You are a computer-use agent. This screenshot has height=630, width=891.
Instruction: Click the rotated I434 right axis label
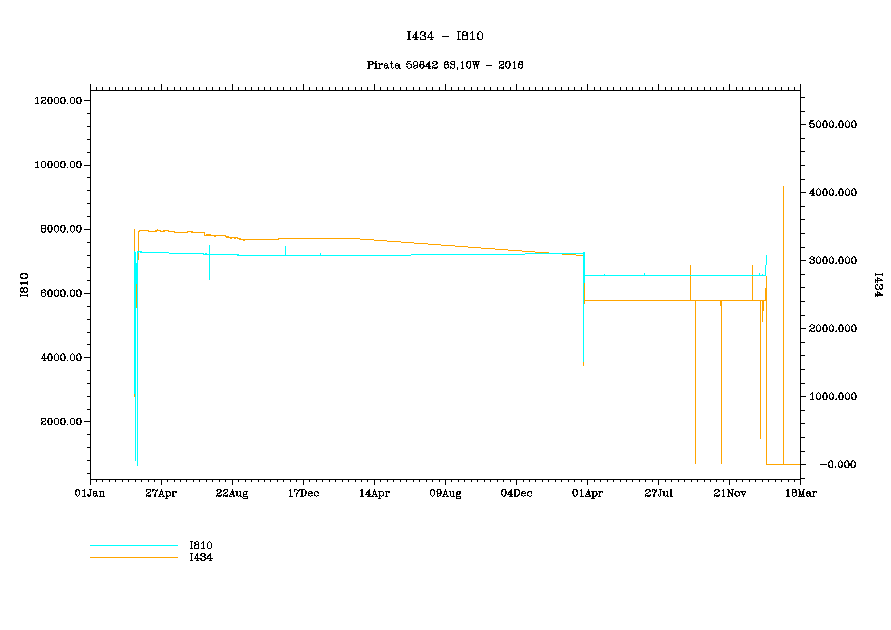pos(878,285)
